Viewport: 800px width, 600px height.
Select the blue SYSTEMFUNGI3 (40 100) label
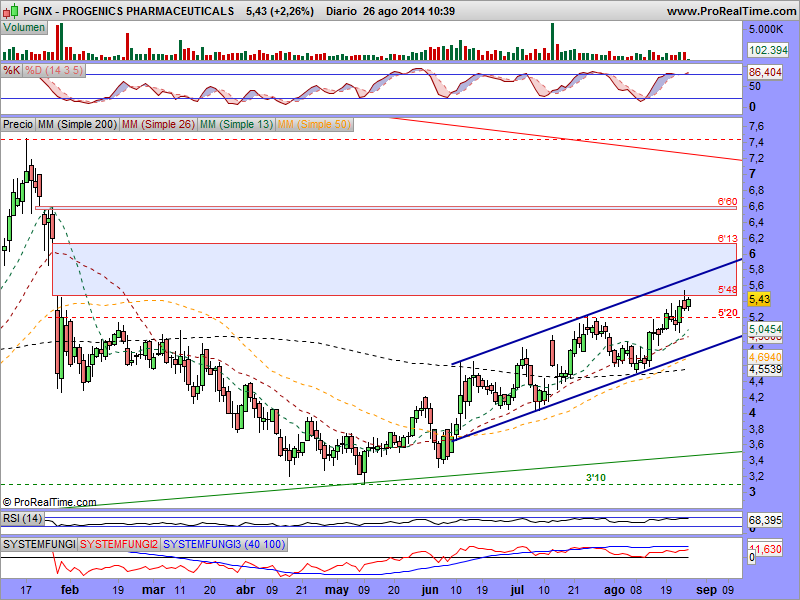(x=224, y=544)
